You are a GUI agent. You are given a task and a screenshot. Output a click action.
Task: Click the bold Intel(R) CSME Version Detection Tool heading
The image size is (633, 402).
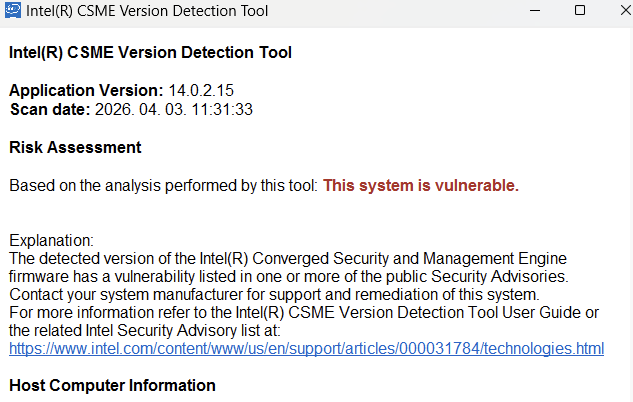point(150,52)
